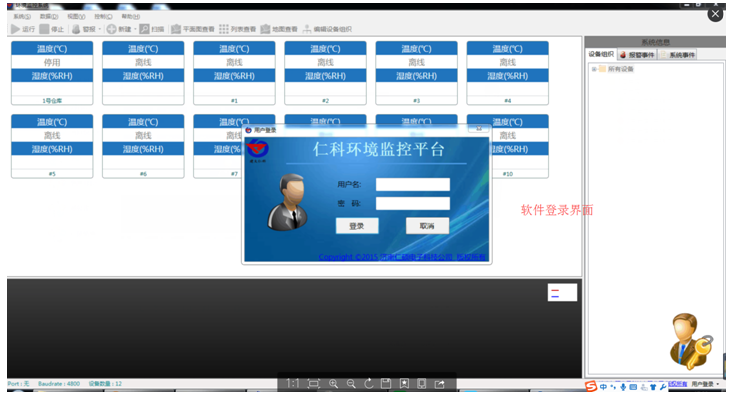Click the share viewer icon
Viewport: 738px width, 401px height.
tap(440, 384)
